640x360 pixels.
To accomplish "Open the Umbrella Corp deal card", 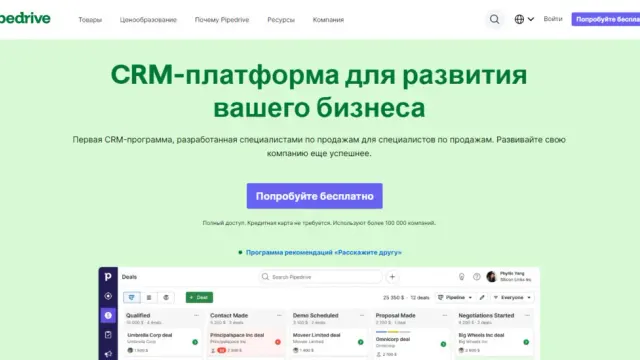I will (162, 342).
